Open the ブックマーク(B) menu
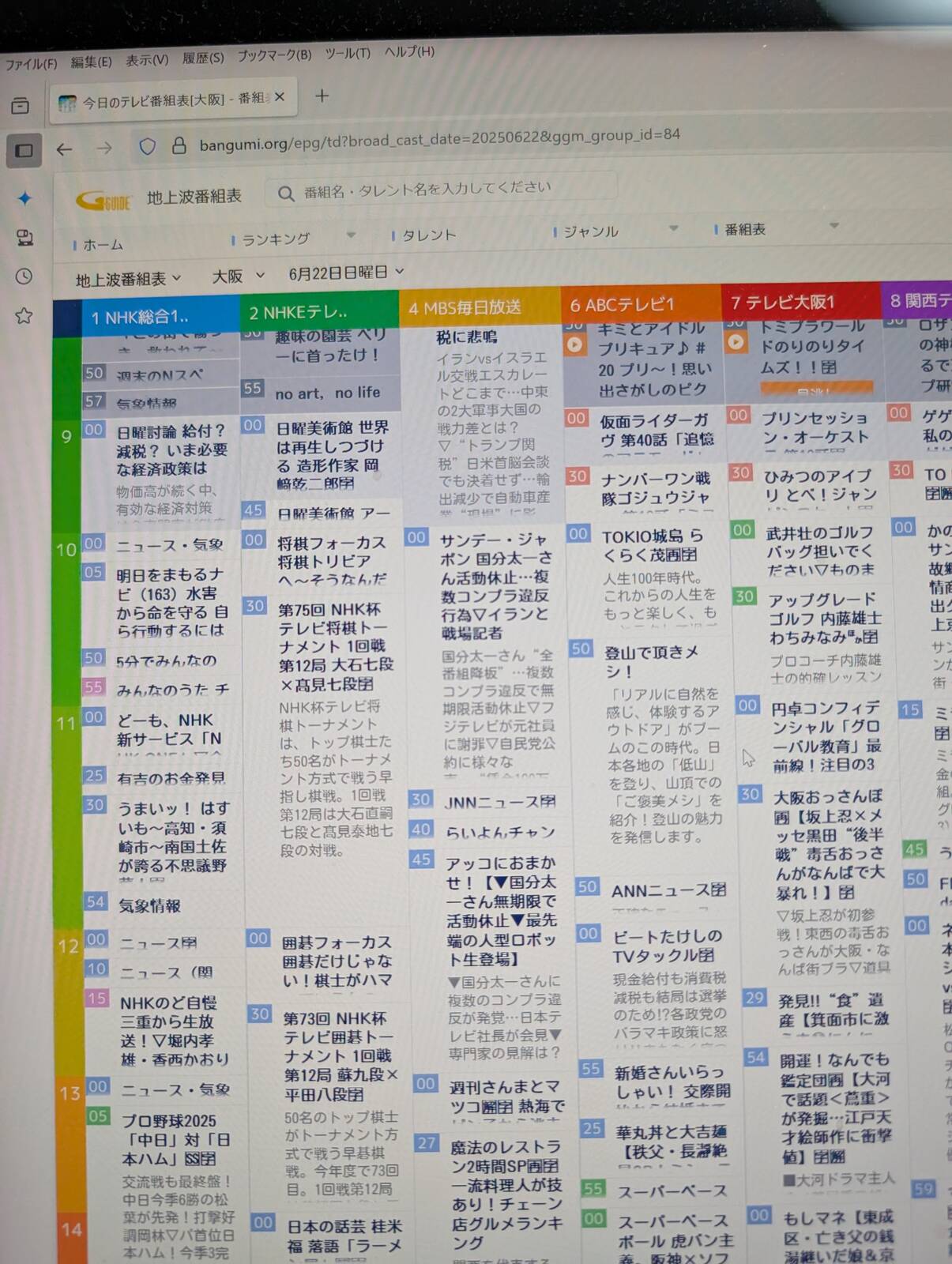This screenshot has width=952, height=1264. click(274, 55)
